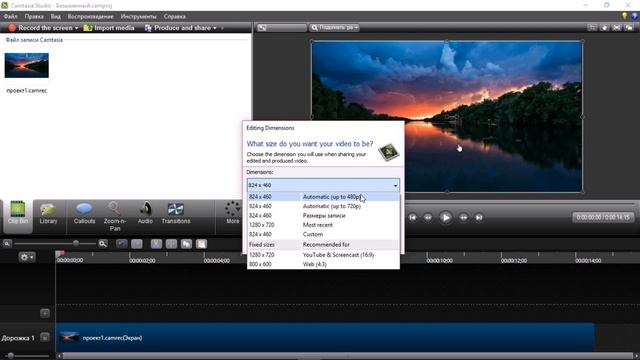Toggle lock on Дорожка 1 track
640x360 pixels.
[x=45, y=338]
